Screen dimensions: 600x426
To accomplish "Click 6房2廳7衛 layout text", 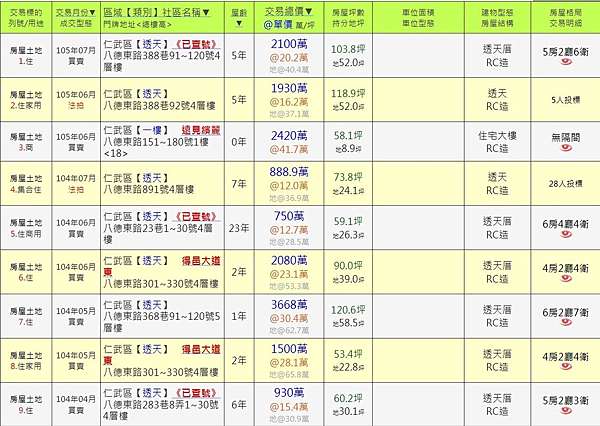I will pos(566,313).
